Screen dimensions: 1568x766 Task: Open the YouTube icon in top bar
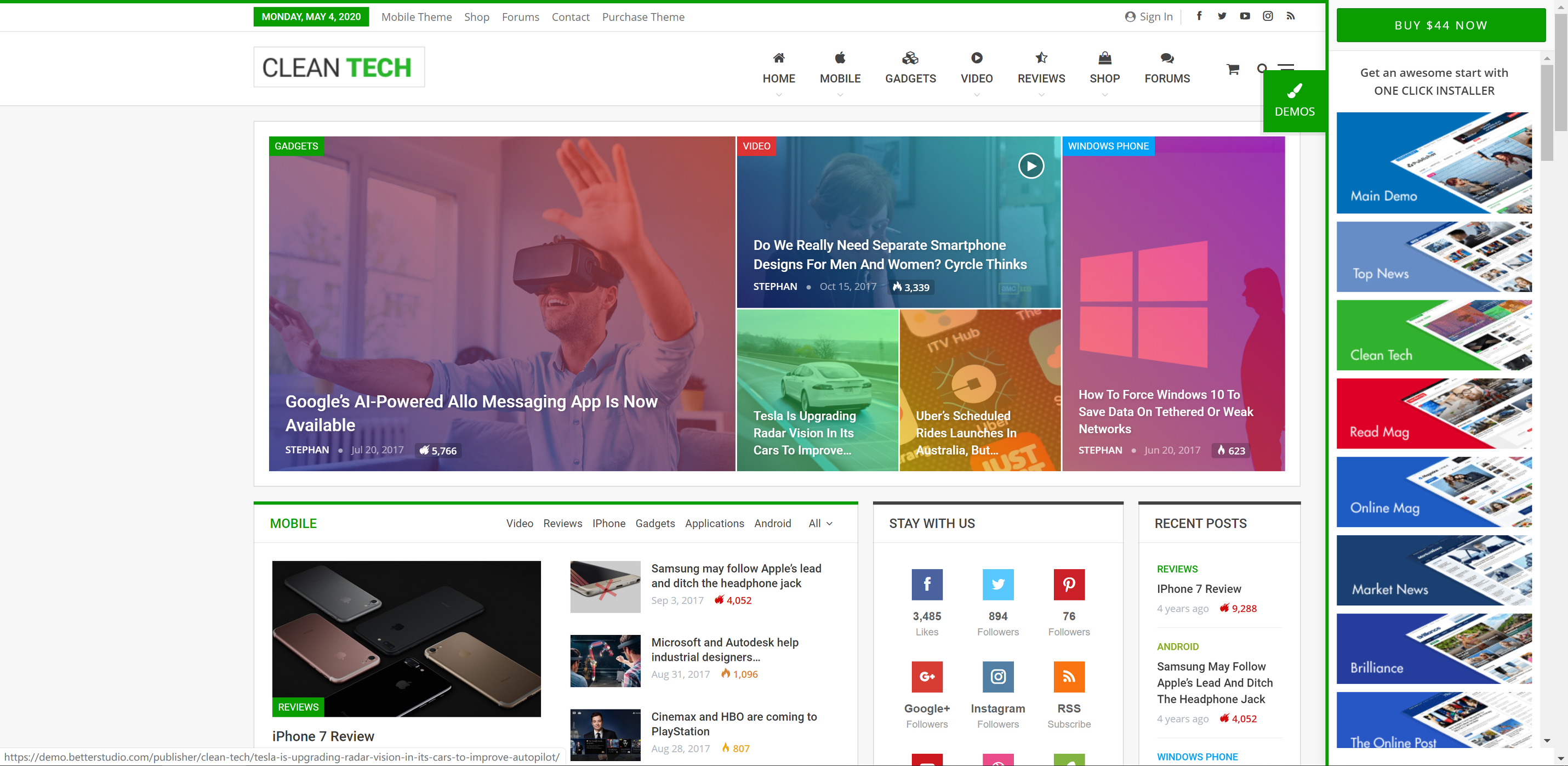pos(1245,16)
